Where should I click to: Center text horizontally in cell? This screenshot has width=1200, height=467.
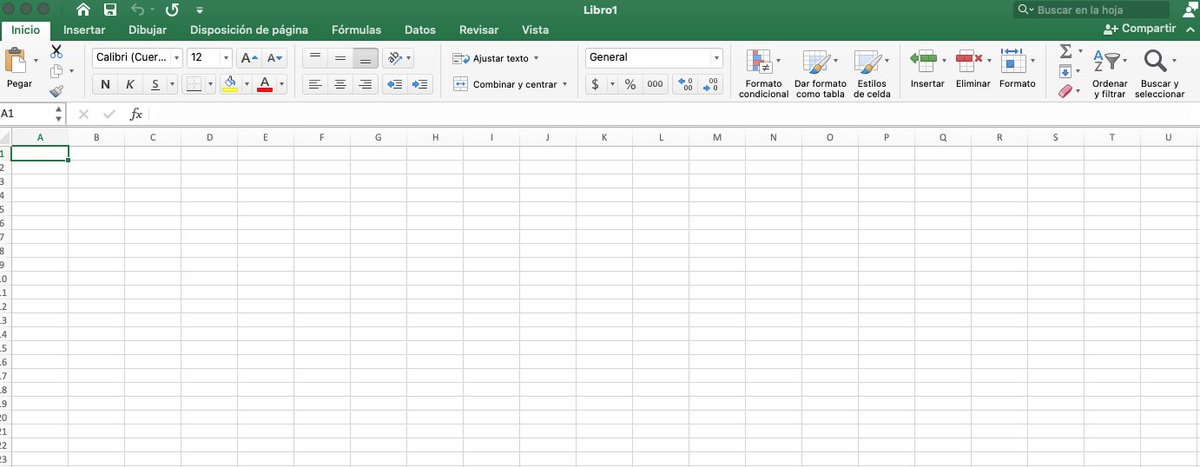point(340,84)
